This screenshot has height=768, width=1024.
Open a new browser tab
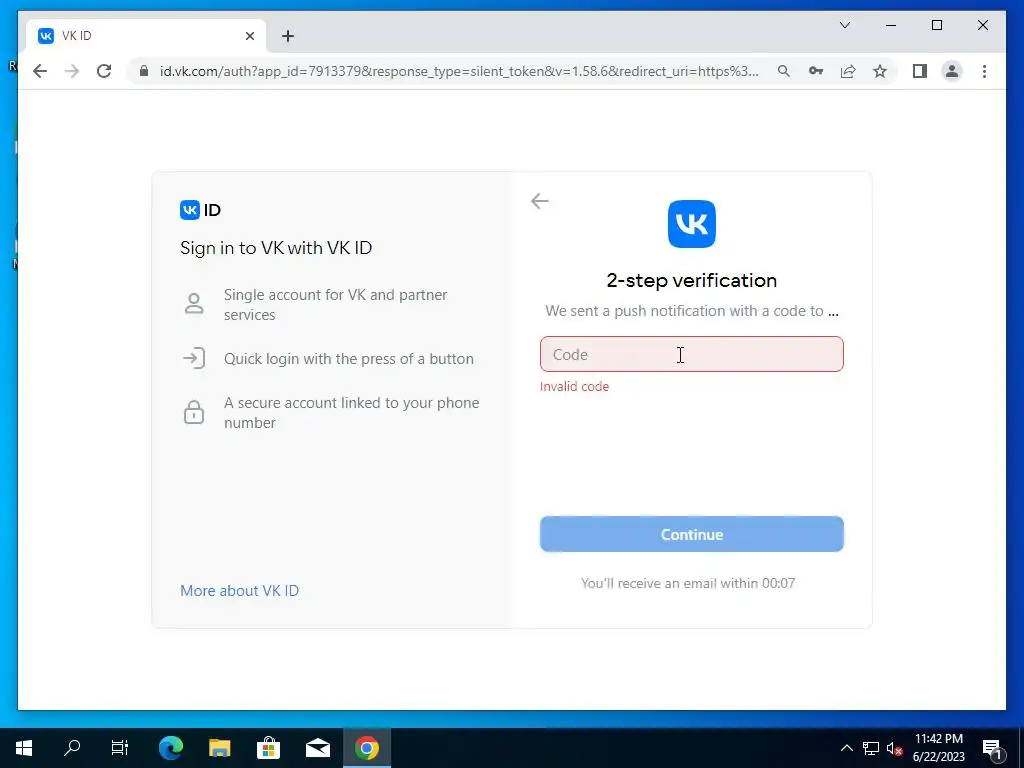tap(288, 36)
